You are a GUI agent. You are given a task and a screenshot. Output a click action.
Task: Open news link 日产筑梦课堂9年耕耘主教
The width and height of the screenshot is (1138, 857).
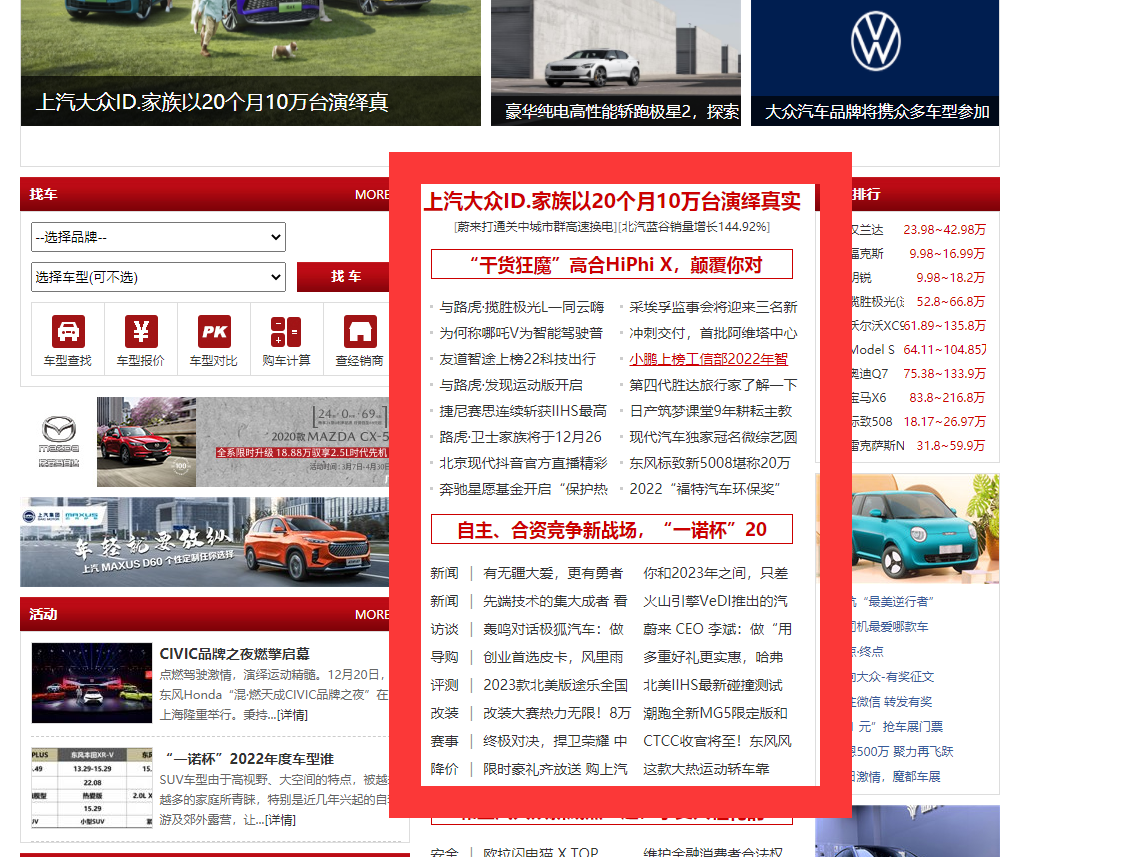tap(711, 411)
